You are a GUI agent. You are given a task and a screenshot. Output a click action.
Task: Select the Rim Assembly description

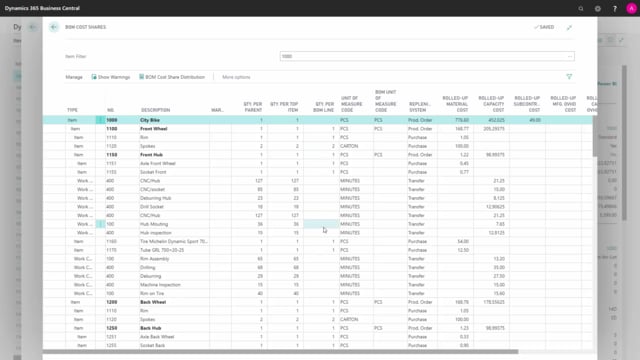[154, 259]
